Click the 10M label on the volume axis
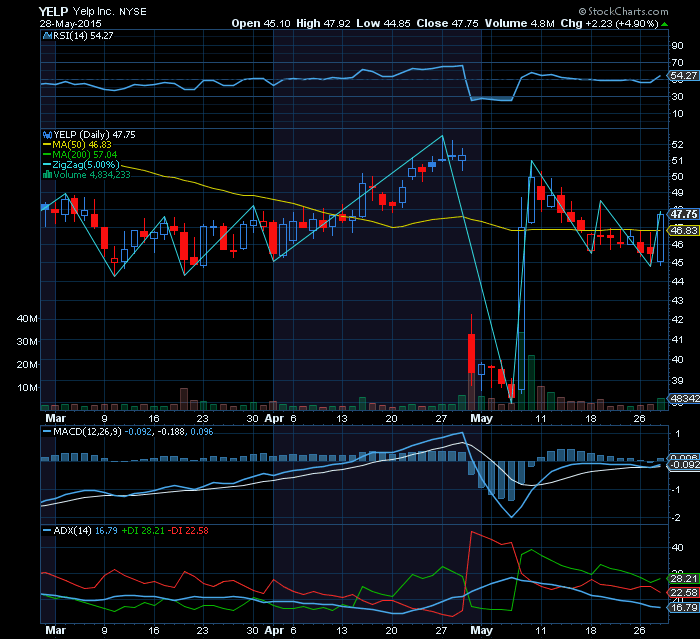Image resolution: width=700 pixels, height=639 pixels. [27, 387]
